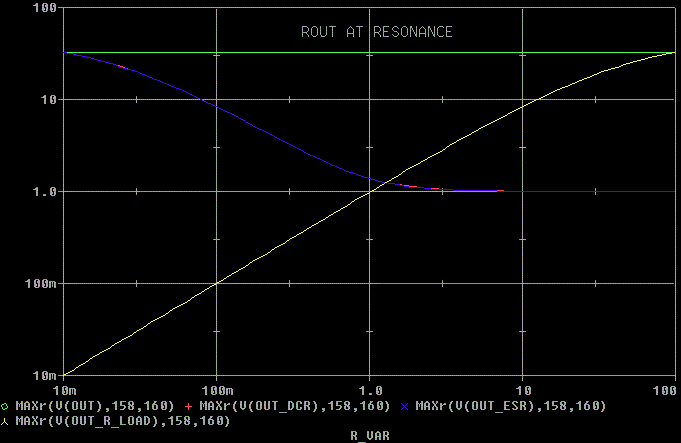This screenshot has height=443, width=681.
Task: Click the MAXr(V(OUT_DCR),158,160) legend text
Action: [x=294, y=407]
